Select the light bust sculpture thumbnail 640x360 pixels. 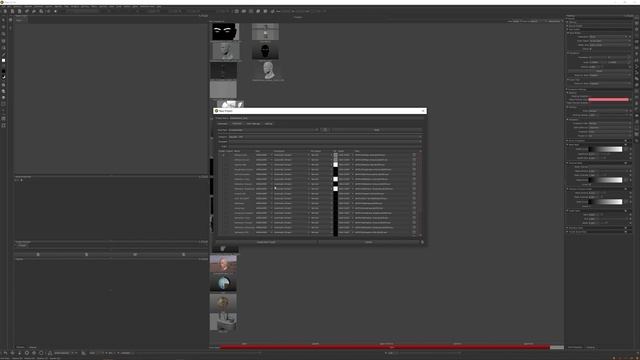click(x=268, y=70)
